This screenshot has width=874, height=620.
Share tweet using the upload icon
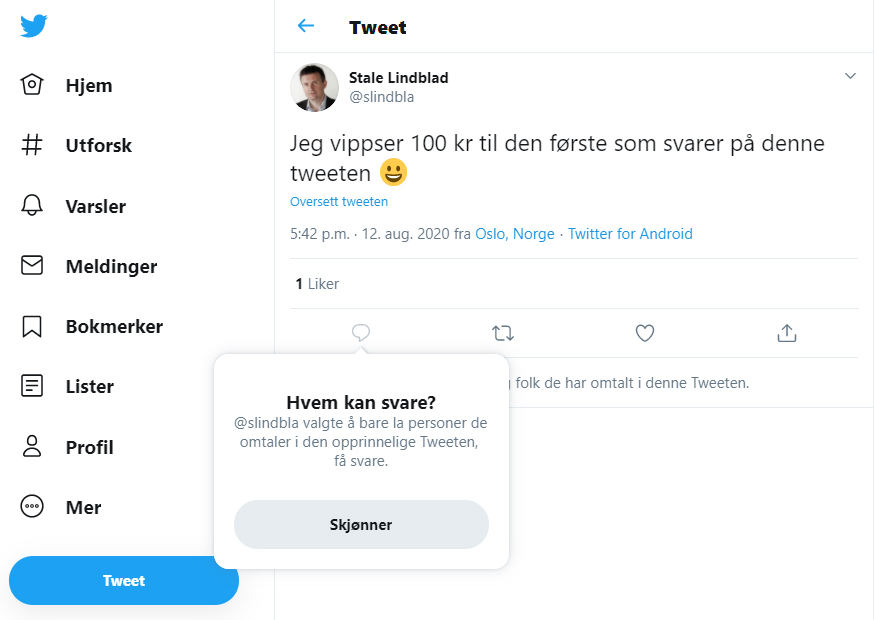tap(786, 333)
